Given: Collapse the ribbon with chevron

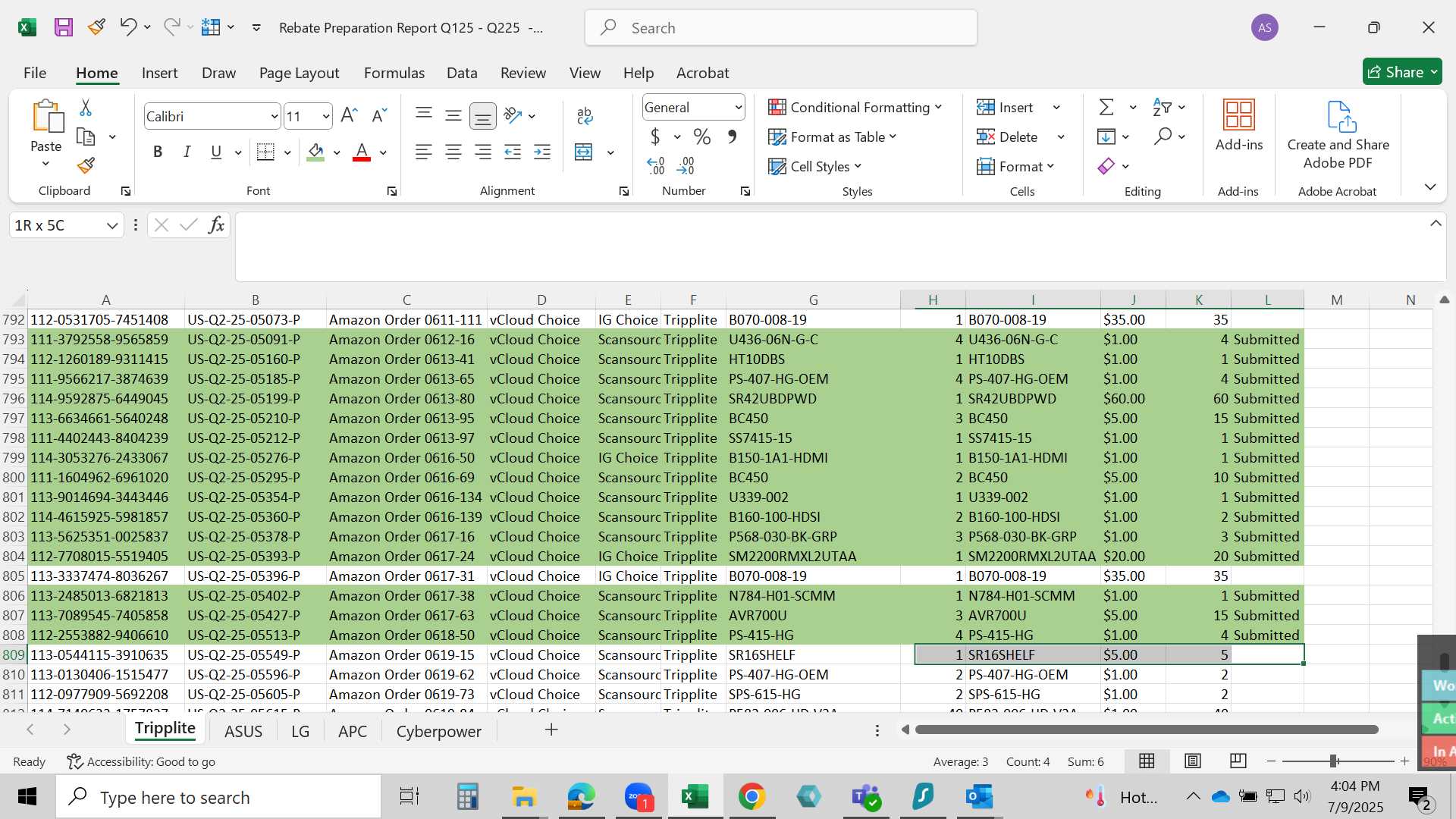Looking at the screenshot, I should coord(1430,187).
